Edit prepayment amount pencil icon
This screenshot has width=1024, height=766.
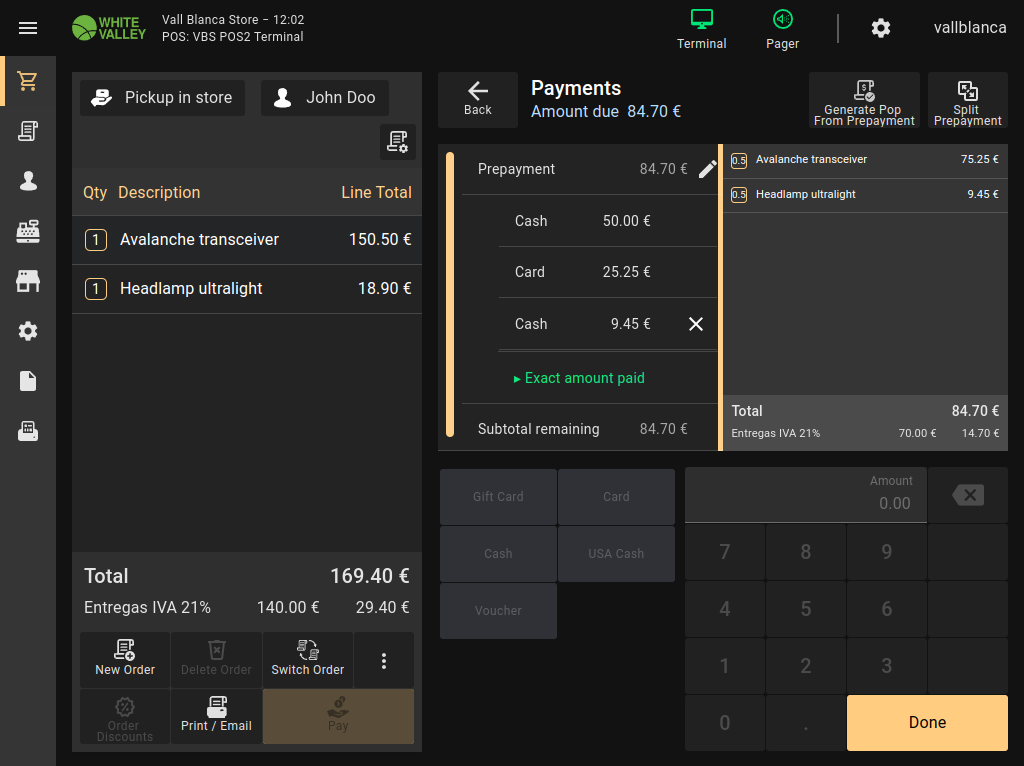pyautogui.click(x=707, y=169)
